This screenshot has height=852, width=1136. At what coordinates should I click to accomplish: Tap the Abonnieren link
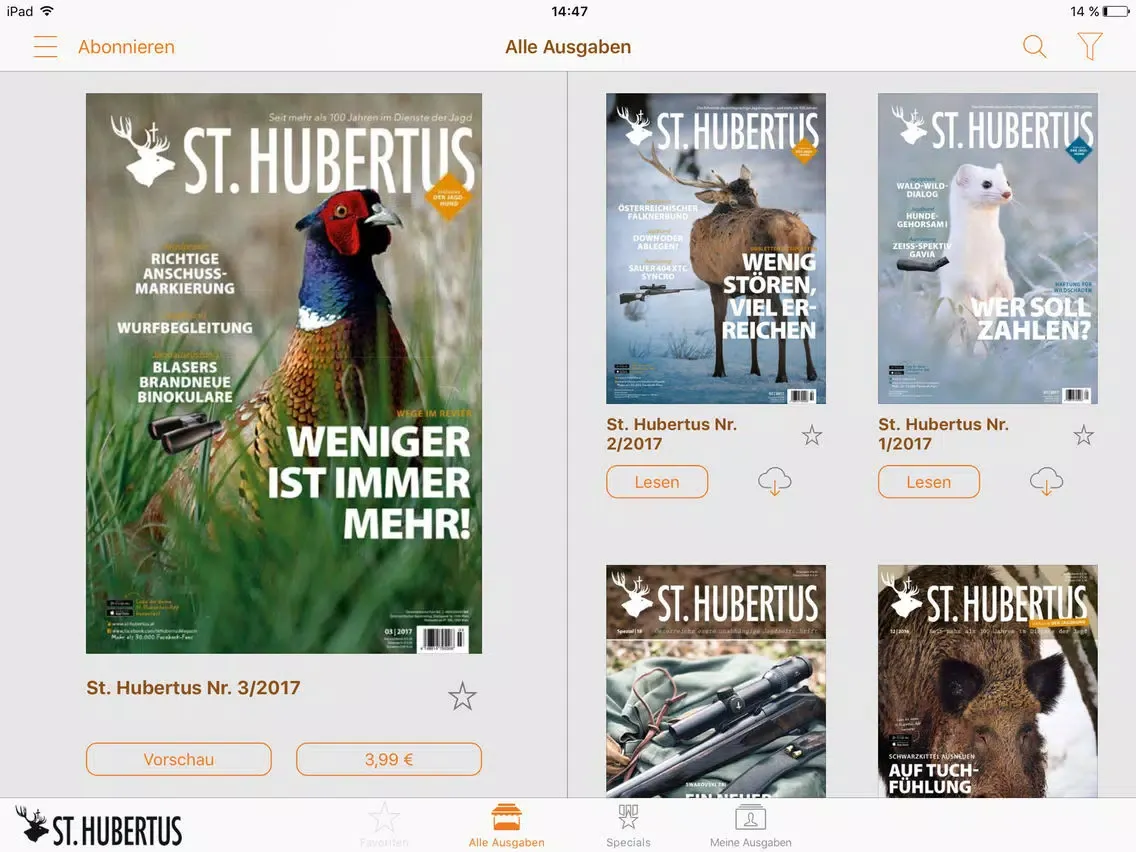coord(126,47)
